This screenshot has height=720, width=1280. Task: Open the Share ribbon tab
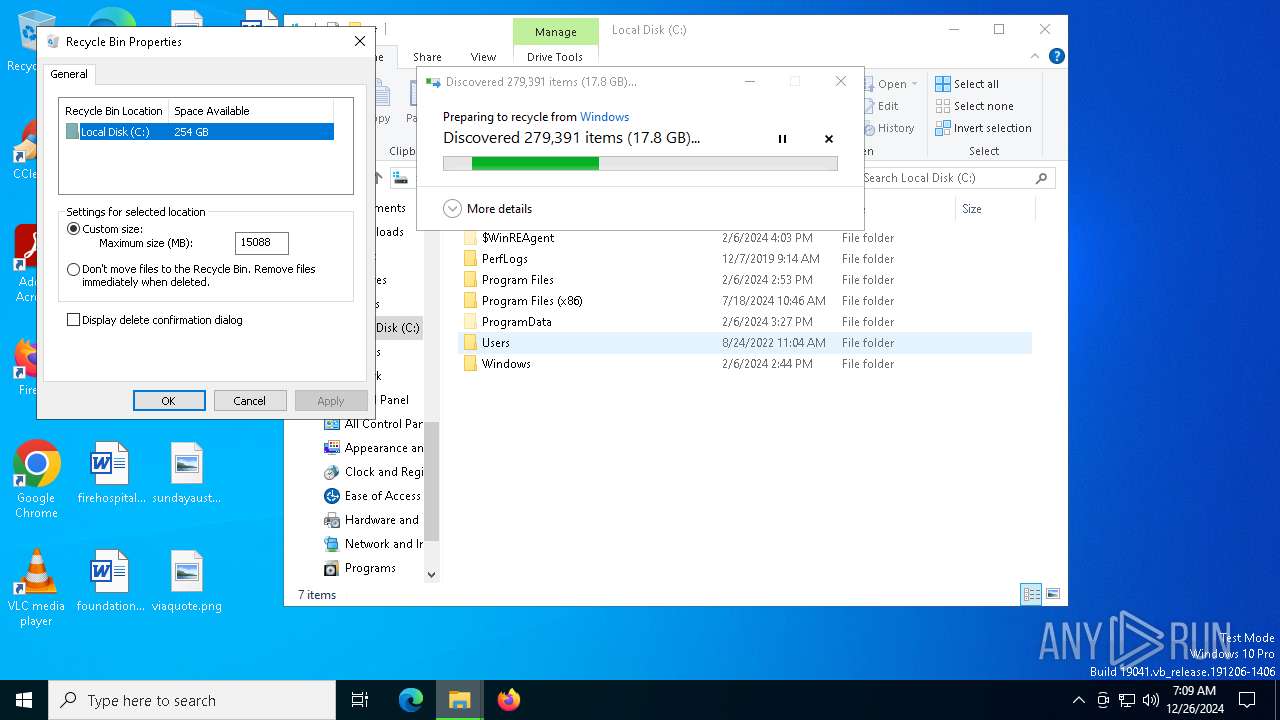427,57
